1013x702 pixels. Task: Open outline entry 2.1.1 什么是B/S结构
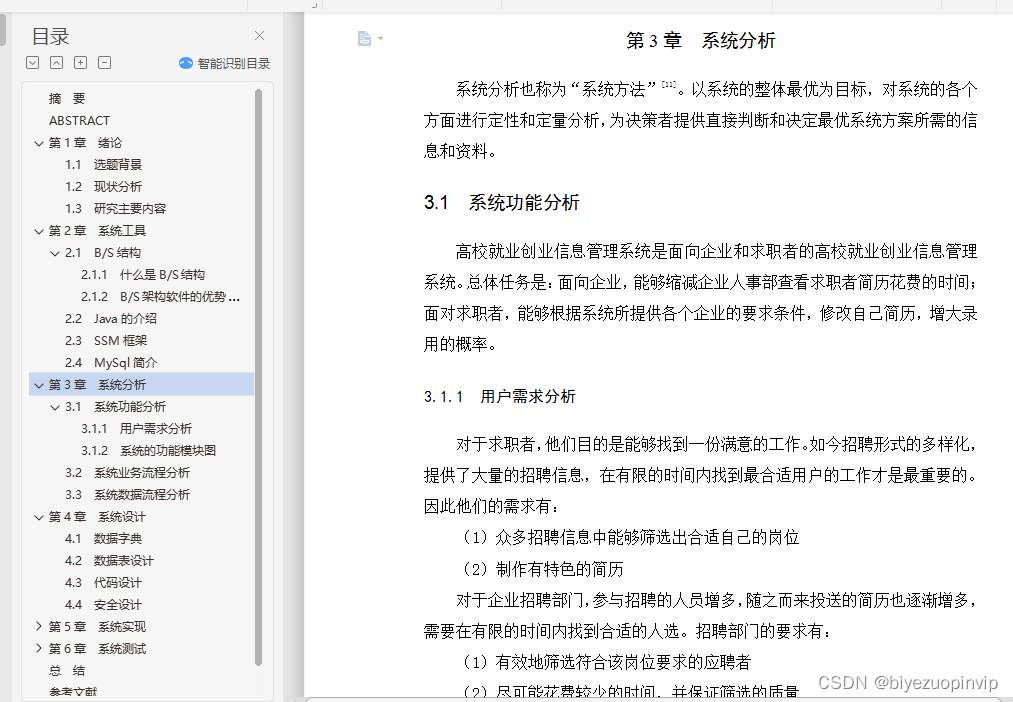143,274
